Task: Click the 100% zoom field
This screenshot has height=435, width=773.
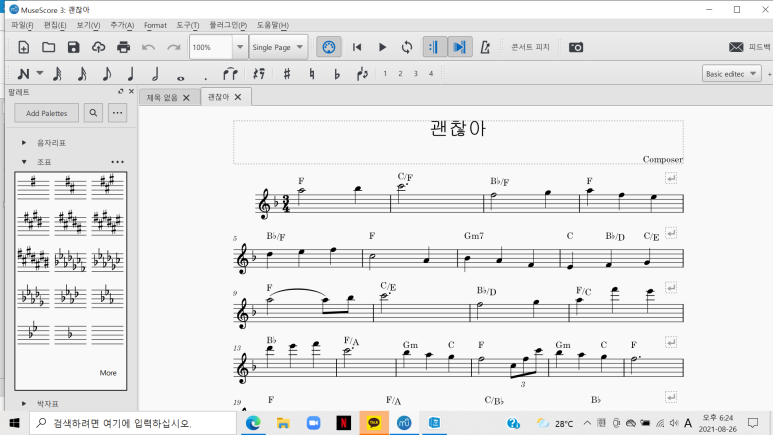Action: coord(211,47)
